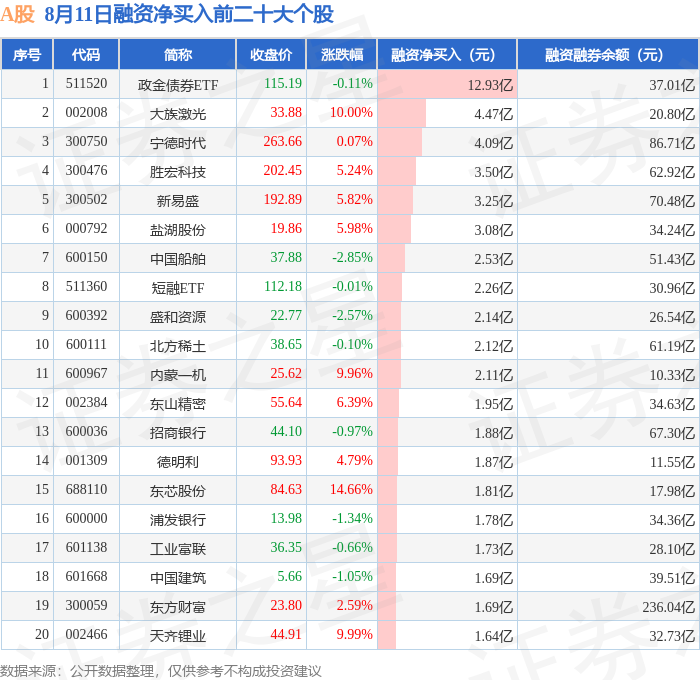Select the stock name 宁德时代
700x680 pixels.
pos(178,143)
